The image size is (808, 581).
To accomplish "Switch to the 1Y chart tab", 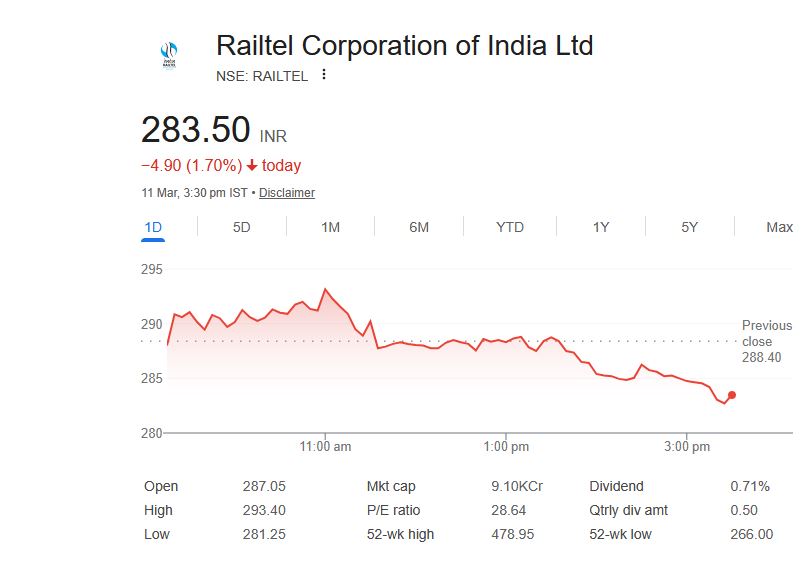I will coord(600,227).
